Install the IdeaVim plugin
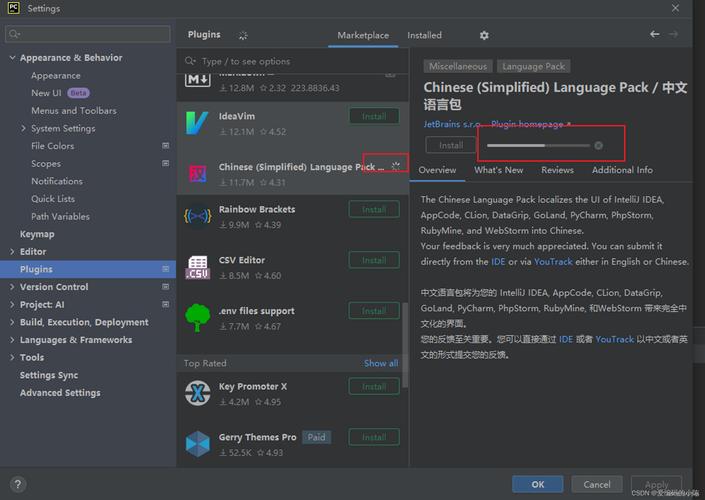Image resolution: width=705 pixels, height=500 pixels. (x=374, y=116)
